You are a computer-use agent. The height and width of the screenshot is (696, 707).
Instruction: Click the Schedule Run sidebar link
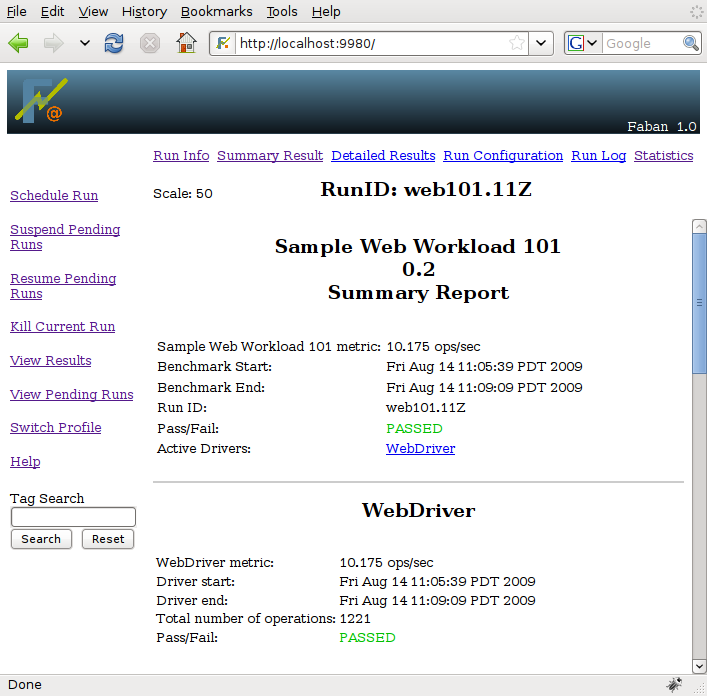tap(54, 196)
